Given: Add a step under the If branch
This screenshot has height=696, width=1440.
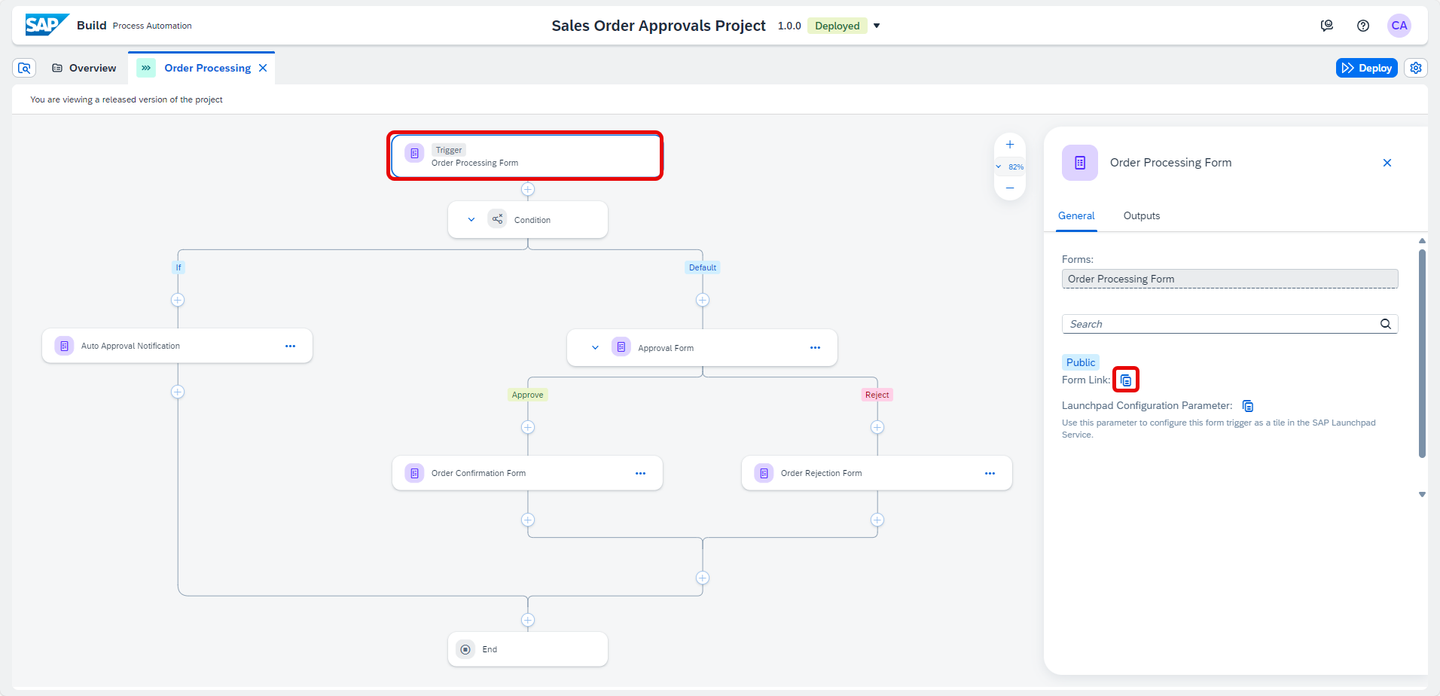Looking at the screenshot, I should [178, 300].
